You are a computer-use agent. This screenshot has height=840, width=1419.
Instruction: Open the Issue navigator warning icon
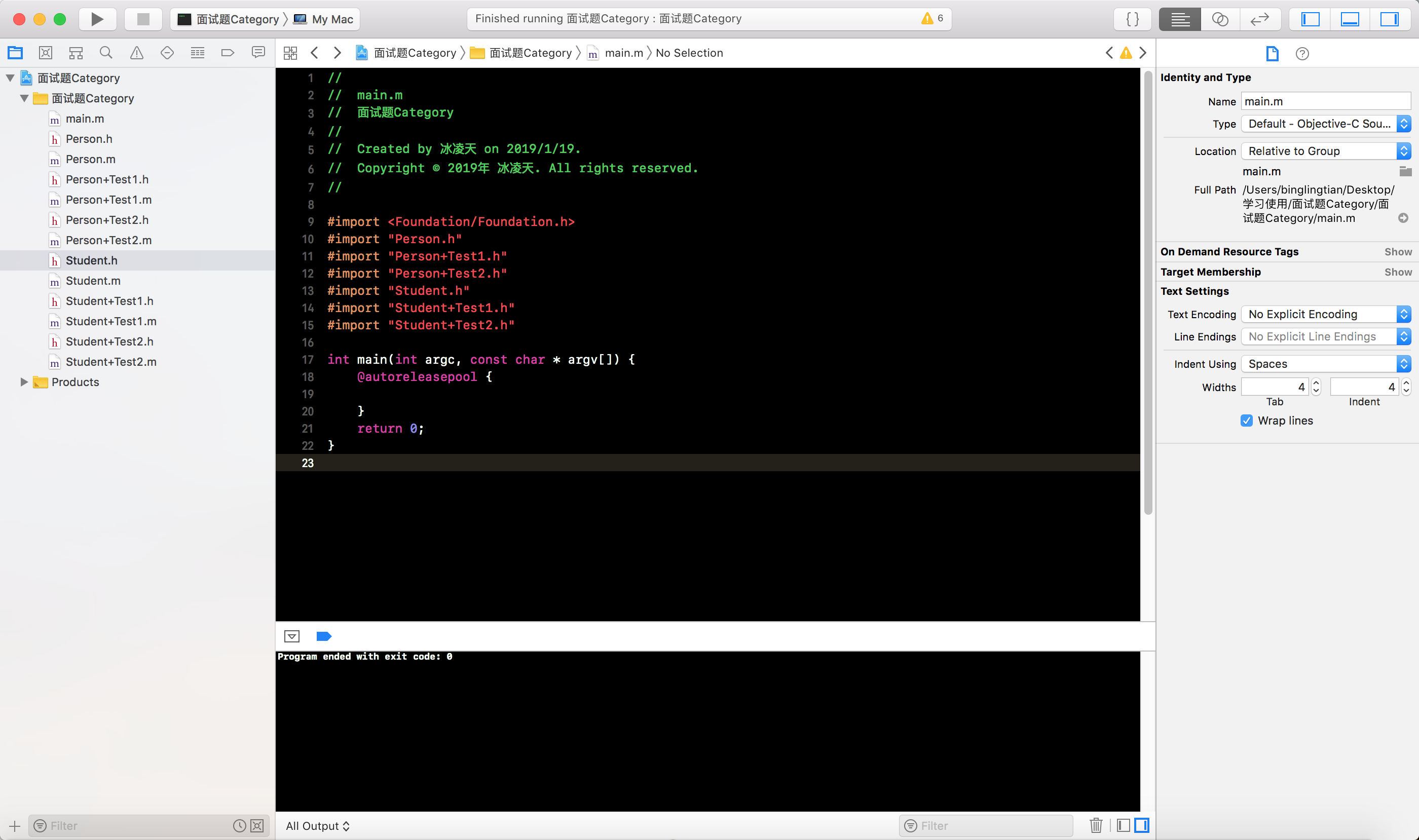[x=136, y=53]
